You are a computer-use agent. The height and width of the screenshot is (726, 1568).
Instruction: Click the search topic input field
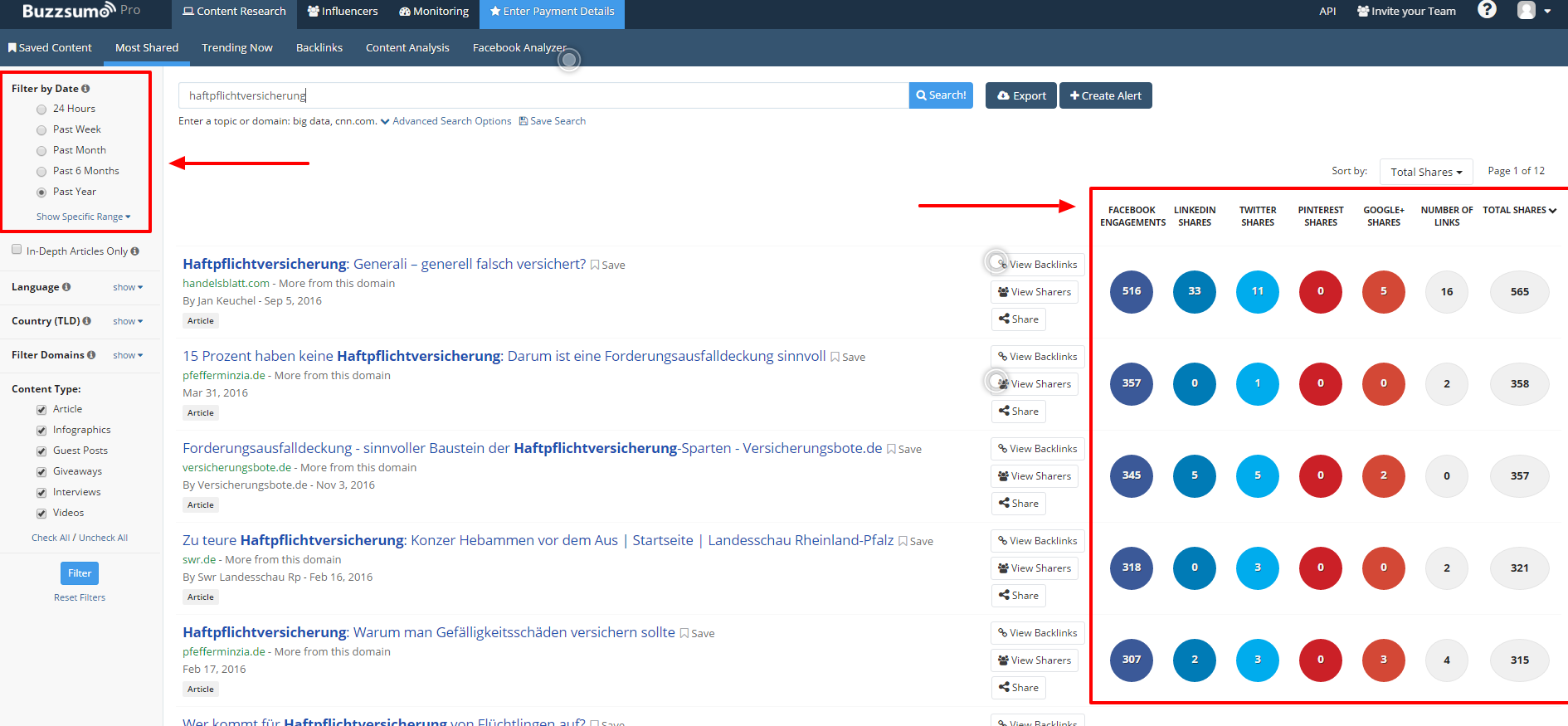click(x=543, y=95)
